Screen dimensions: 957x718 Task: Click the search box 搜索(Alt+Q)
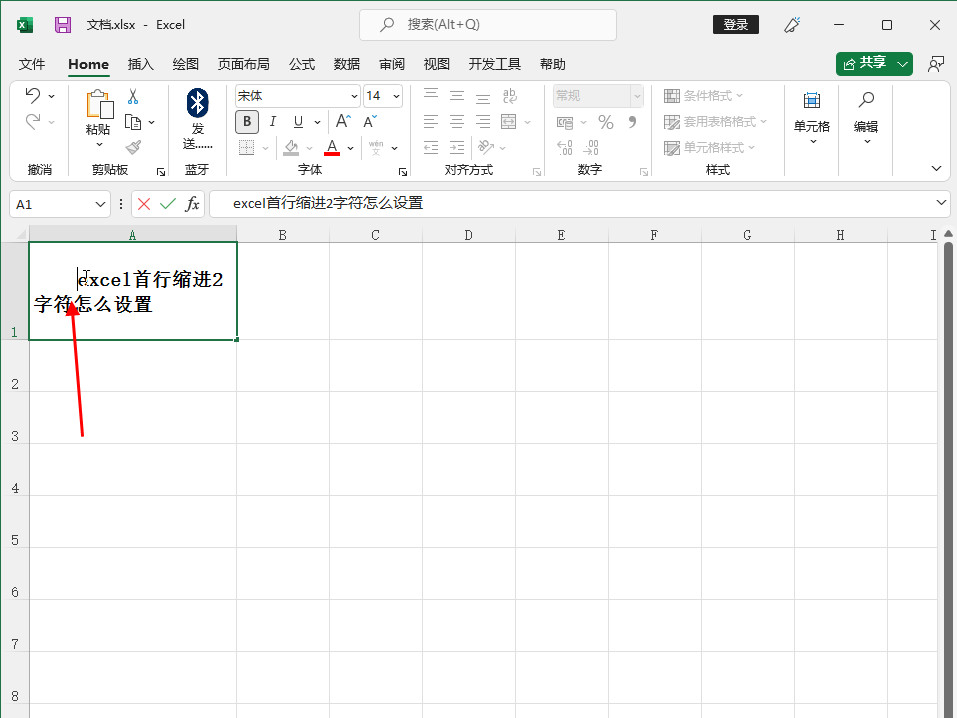tap(488, 24)
